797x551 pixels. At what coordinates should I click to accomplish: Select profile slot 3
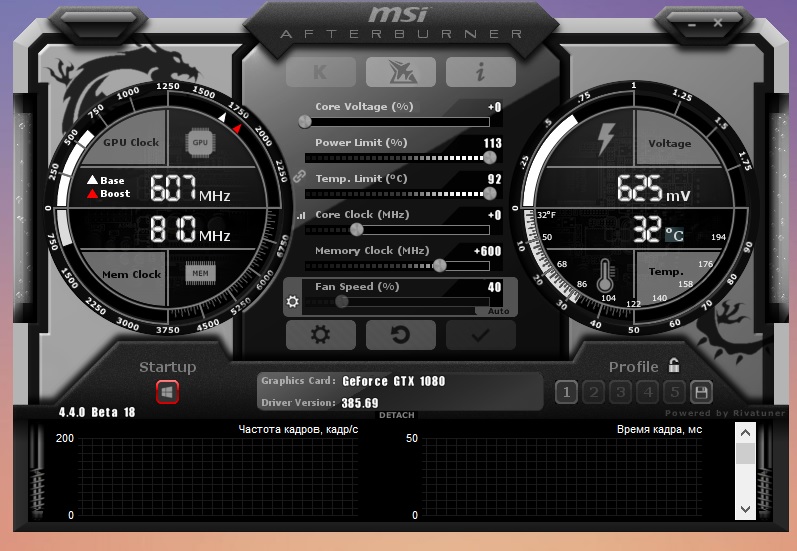click(620, 392)
